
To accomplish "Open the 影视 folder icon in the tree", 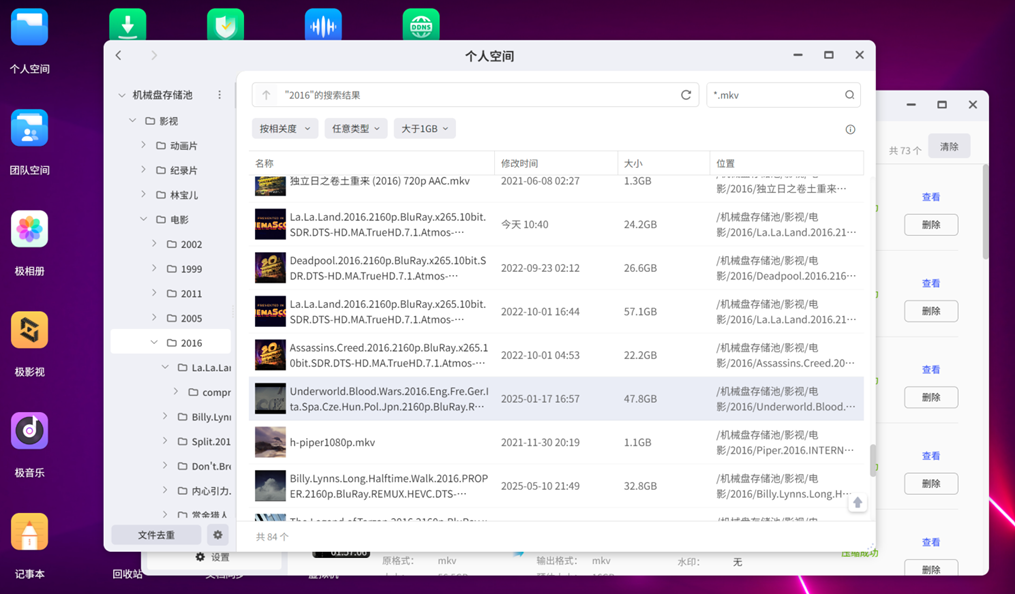I will point(150,121).
